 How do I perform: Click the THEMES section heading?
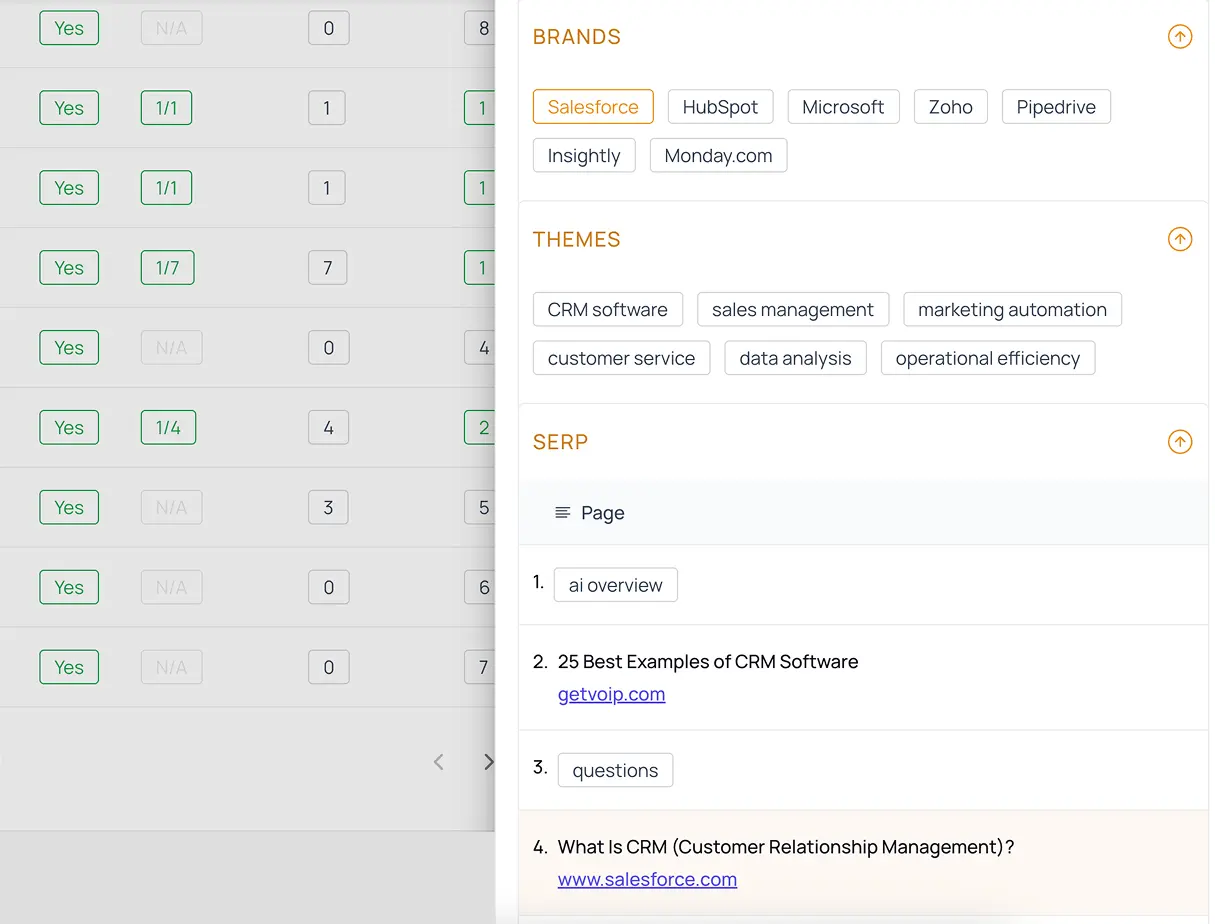577,240
